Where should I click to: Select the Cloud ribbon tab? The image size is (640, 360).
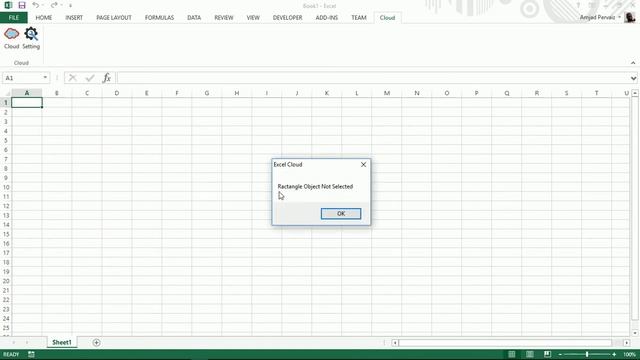tap(387, 18)
